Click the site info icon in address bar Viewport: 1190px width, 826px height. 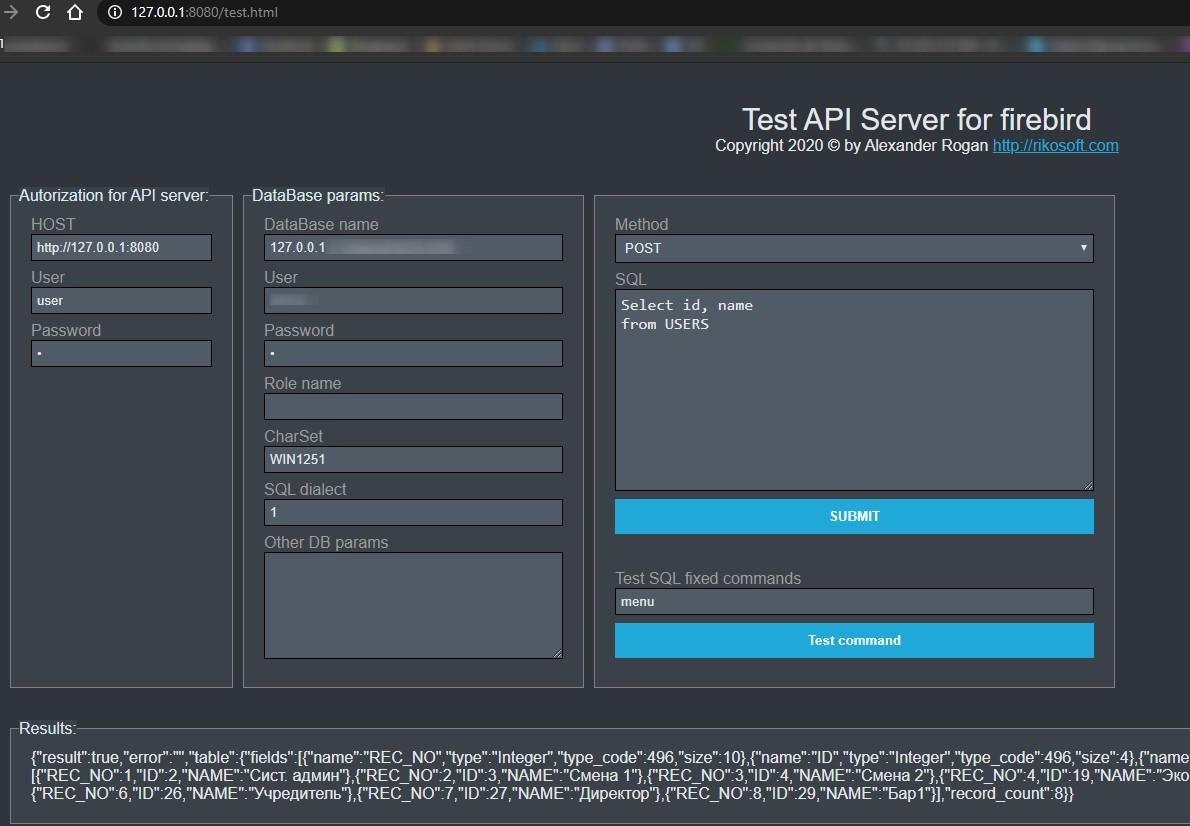(113, 14)
